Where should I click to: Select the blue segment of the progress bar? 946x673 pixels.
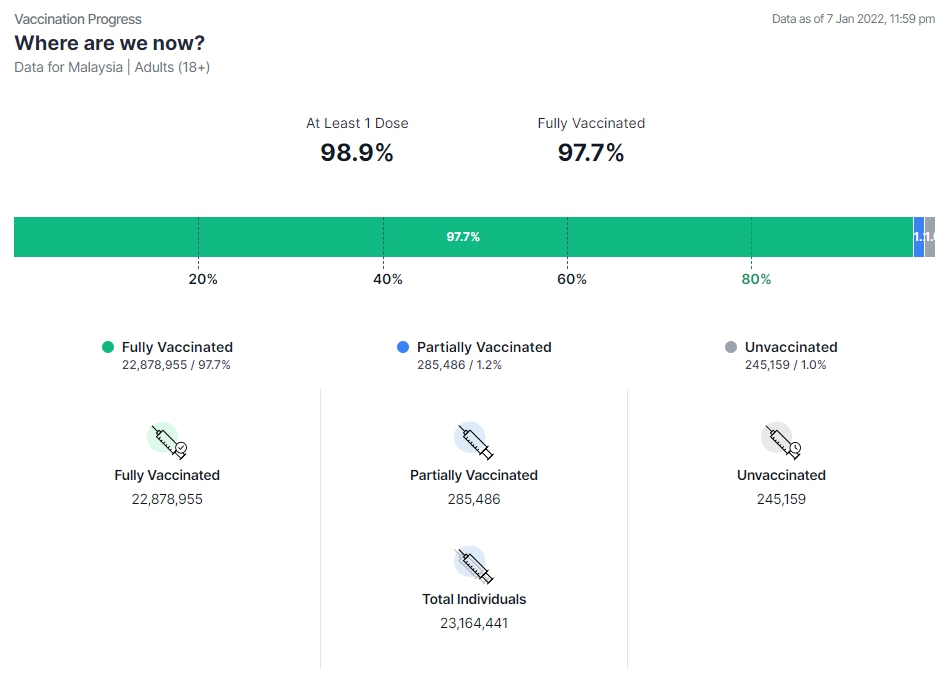point(919,237)
